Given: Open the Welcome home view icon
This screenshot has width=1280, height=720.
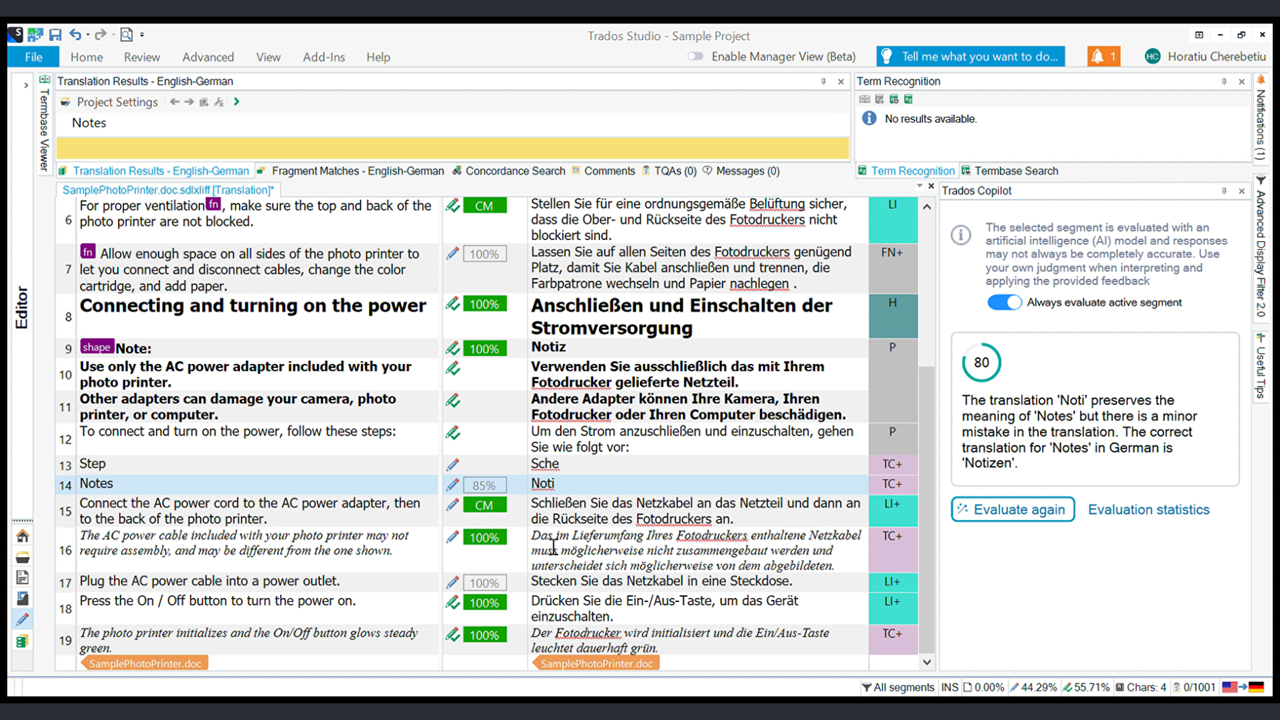Looking at the screenshot, I should pyautogui.click(x=22, y=536).
